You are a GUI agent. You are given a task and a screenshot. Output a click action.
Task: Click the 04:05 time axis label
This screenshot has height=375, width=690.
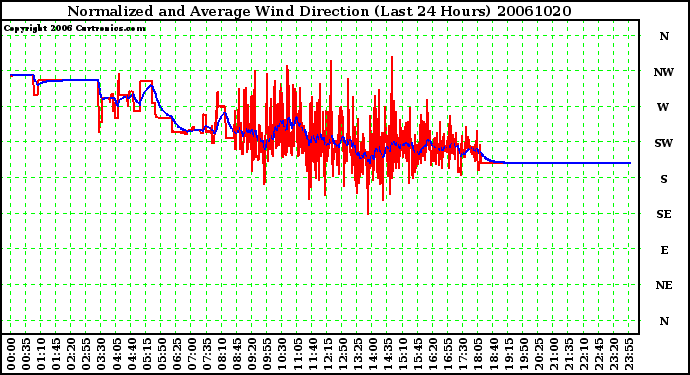click(x=116, y=354)
